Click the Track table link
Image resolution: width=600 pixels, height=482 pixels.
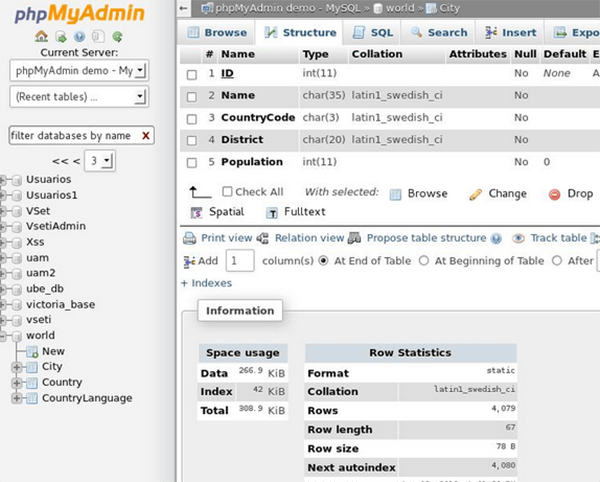coord(559,238)
